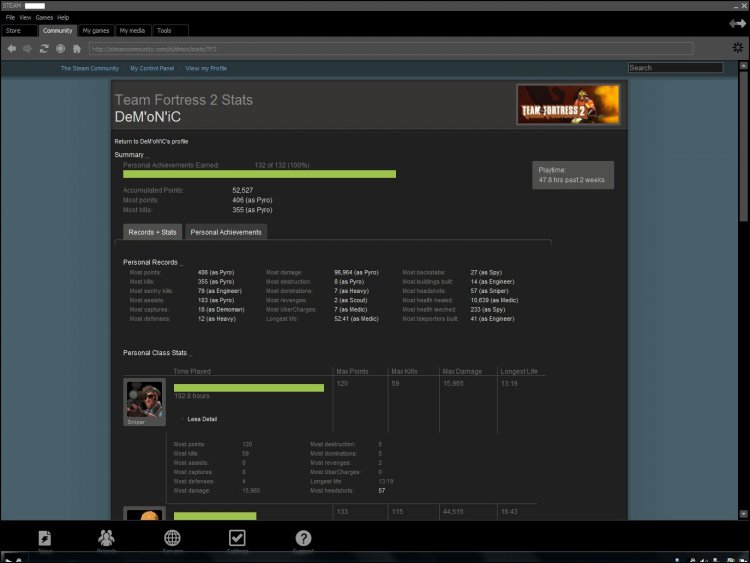The height and width of the screenshot is (563, 750).
Task: Click the achievements progress bar
Action: pyautogui.click(x=259, y=174)
